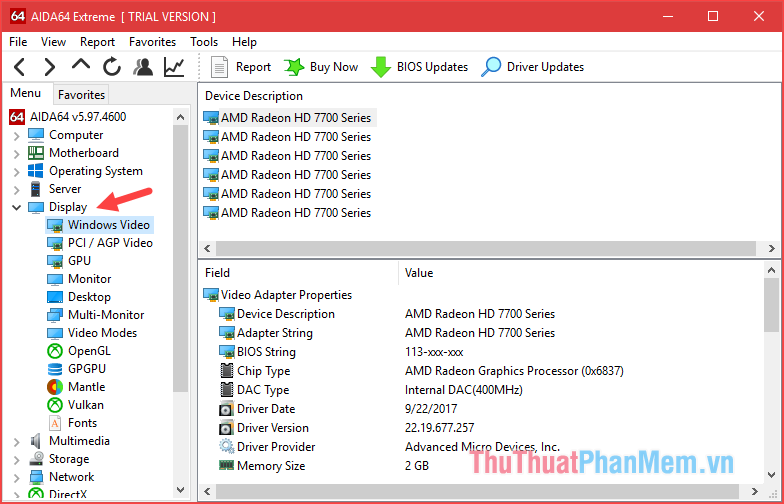Click the green star Buy Now icon
This screenshot has height=504, width=784.
[x=294, y=67]
